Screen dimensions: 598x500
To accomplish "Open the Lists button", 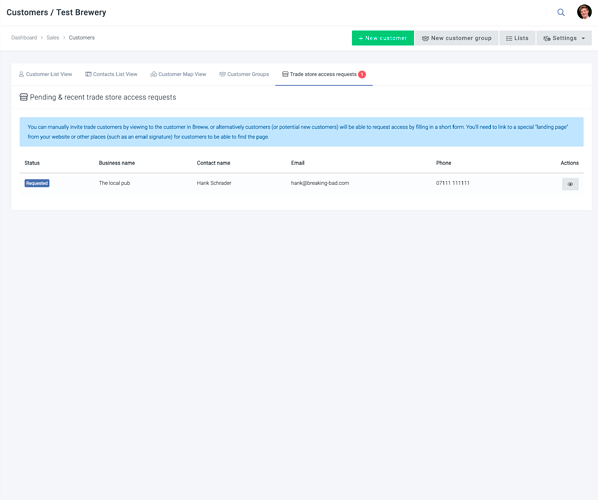I will pos(517,38).
